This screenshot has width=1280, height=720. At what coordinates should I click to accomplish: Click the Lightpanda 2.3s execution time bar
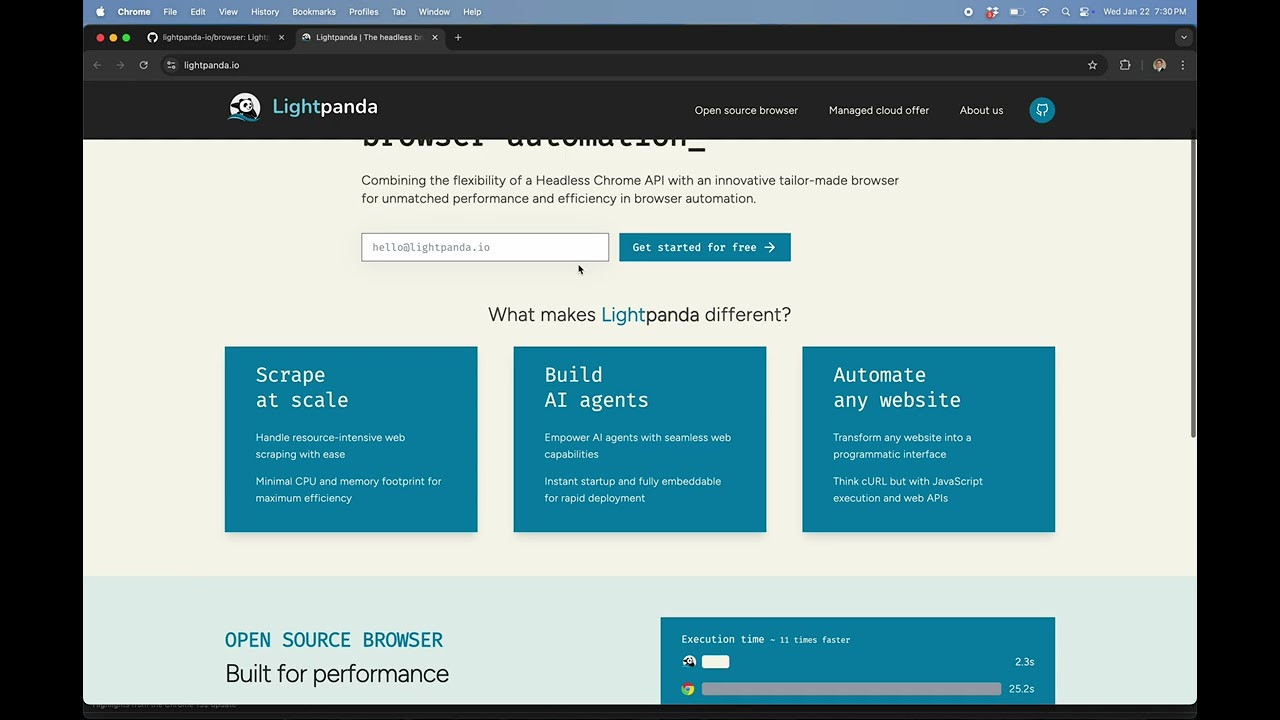pyautogui.click(x=715, y=662)
